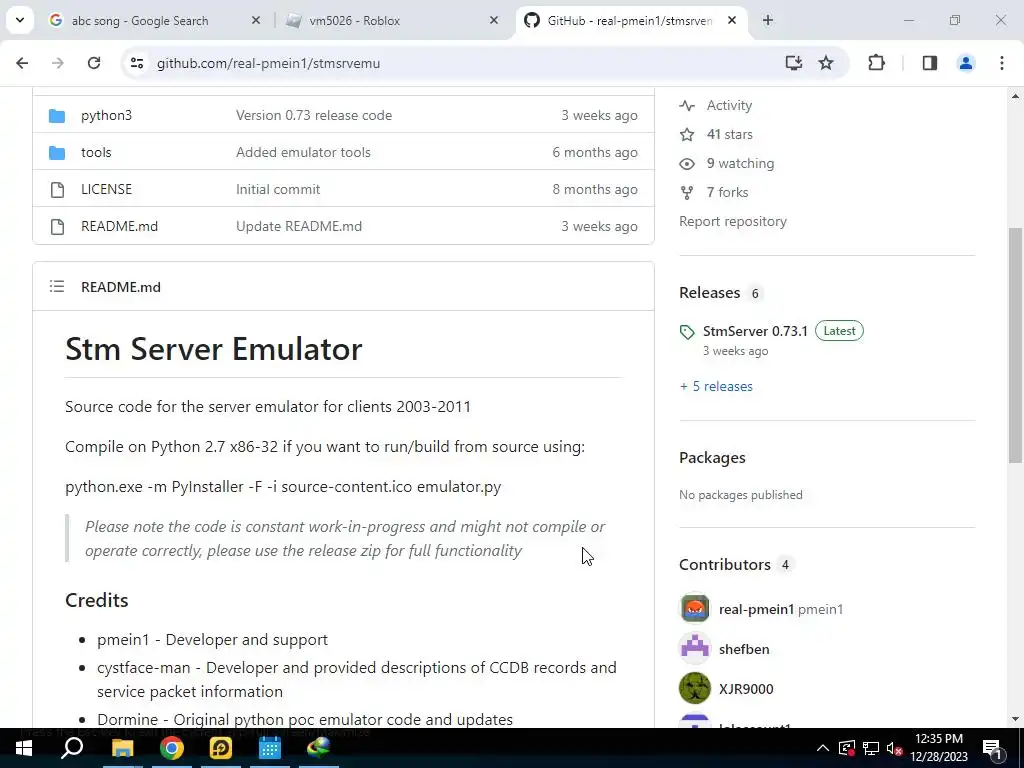Open 'Initial commit' commit message

pos(278,189)
